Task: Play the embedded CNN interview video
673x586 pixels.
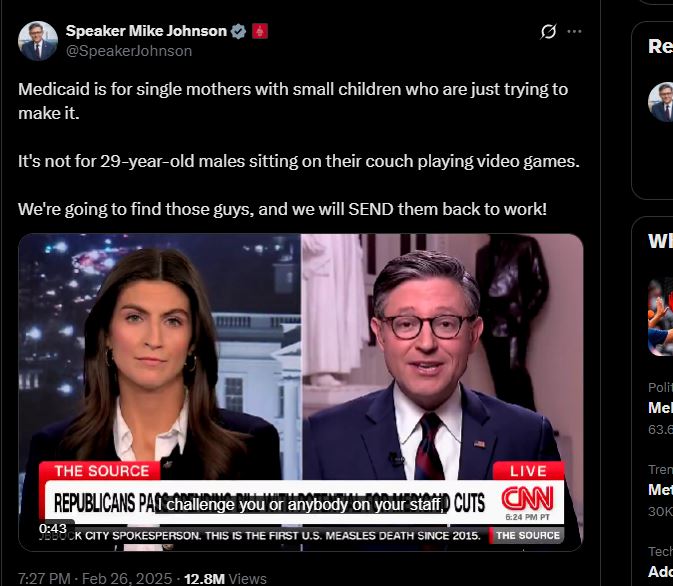Action: pos(300,392)
